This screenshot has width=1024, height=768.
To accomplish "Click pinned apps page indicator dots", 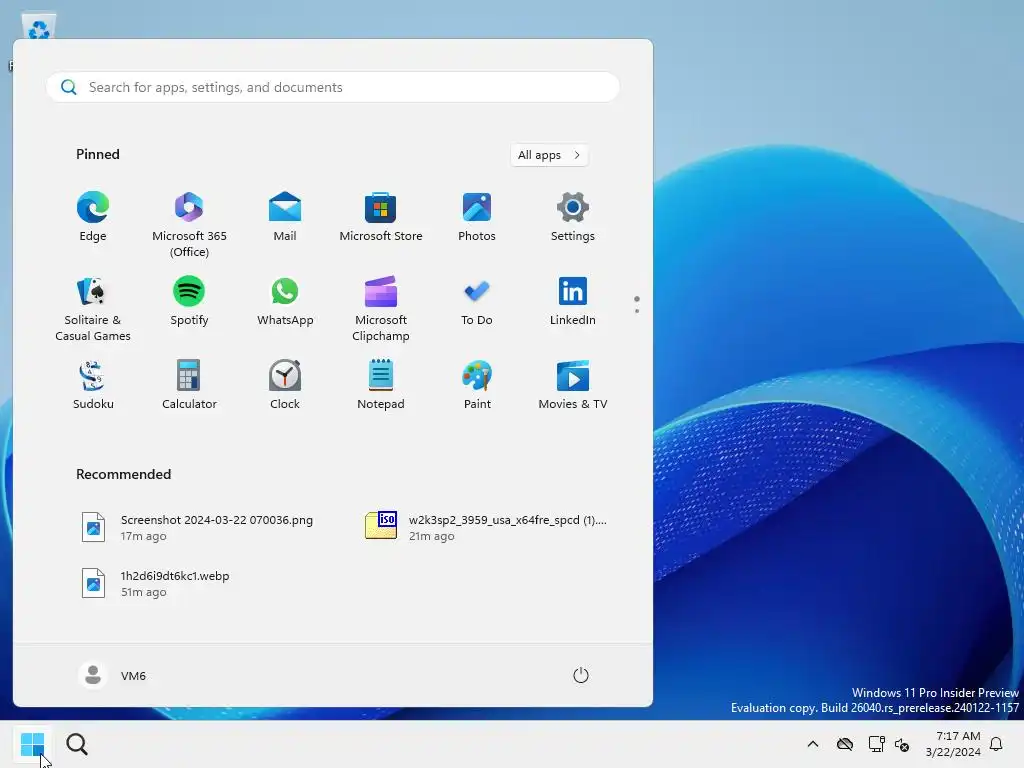I will (637, 304).
